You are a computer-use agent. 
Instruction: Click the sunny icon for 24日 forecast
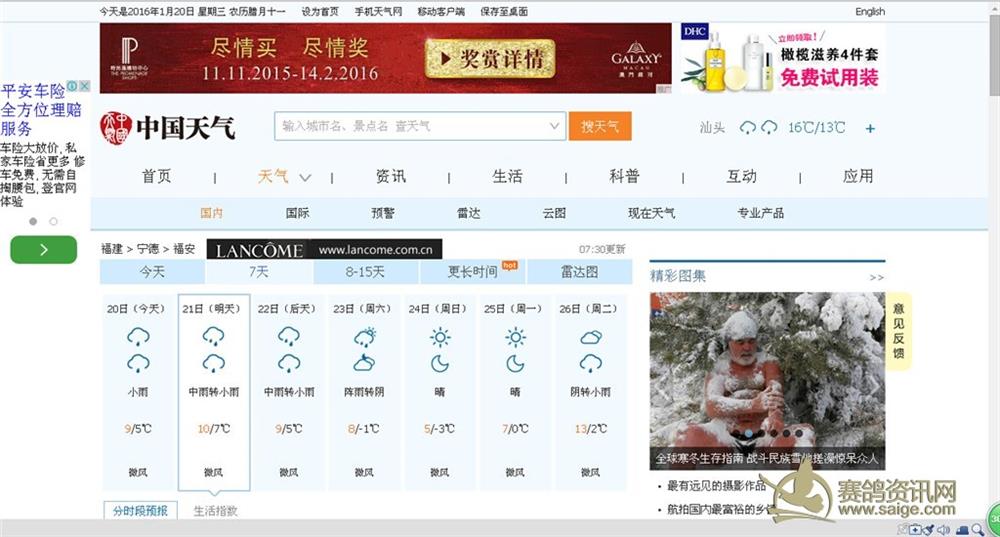(x=440, y=337)
